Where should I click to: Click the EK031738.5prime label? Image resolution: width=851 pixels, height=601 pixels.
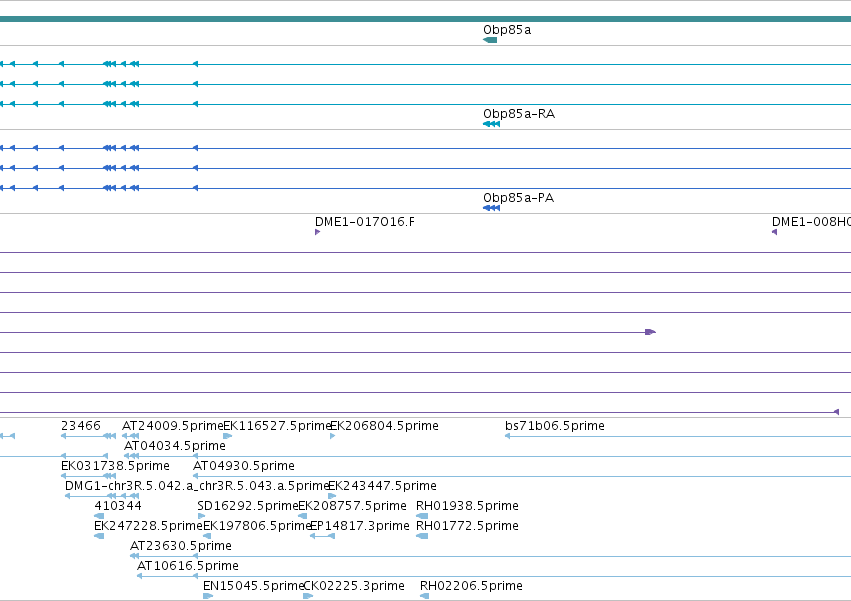[x=115, y=466]
